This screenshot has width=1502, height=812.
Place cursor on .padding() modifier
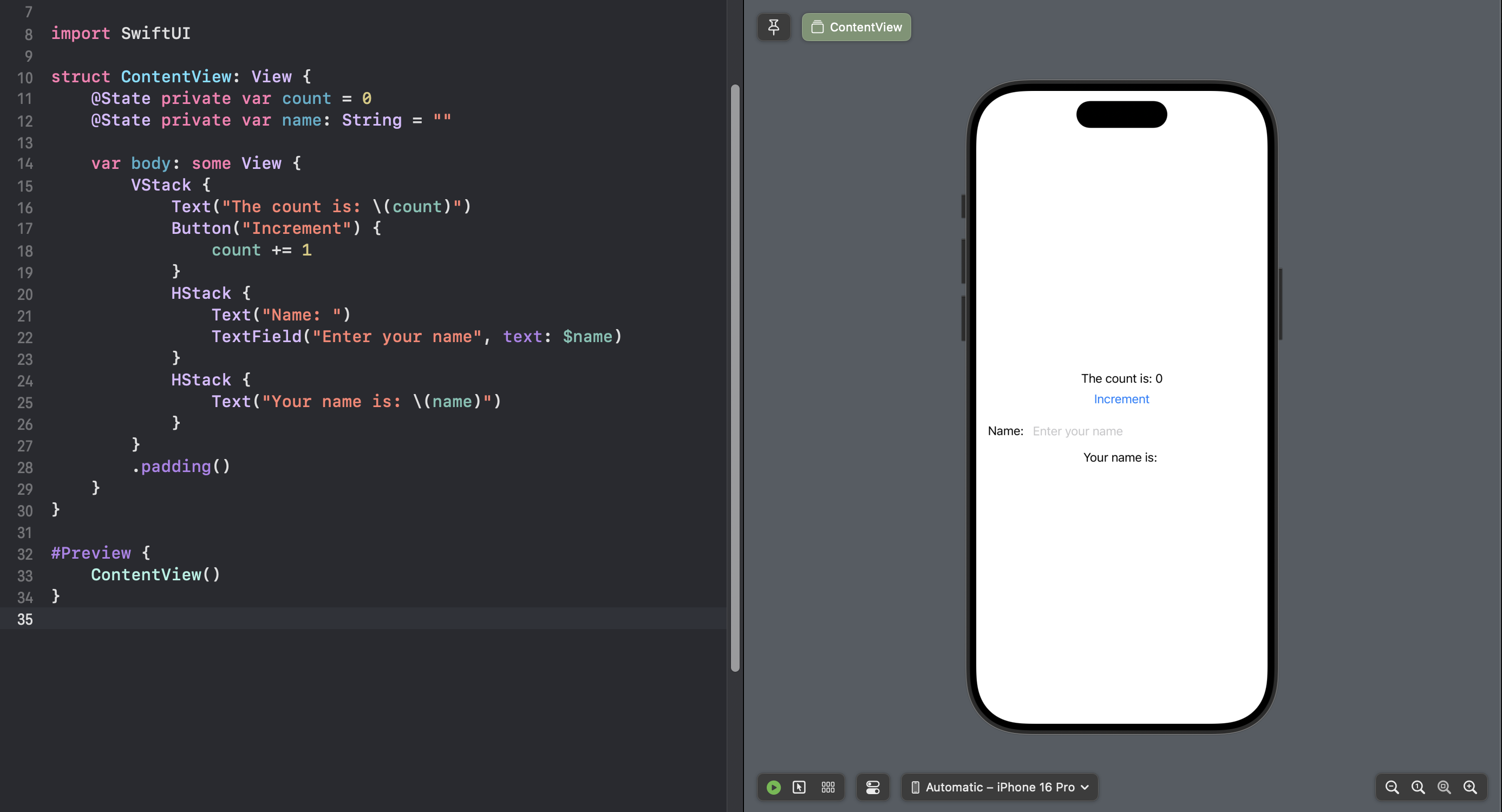point(181,466)
